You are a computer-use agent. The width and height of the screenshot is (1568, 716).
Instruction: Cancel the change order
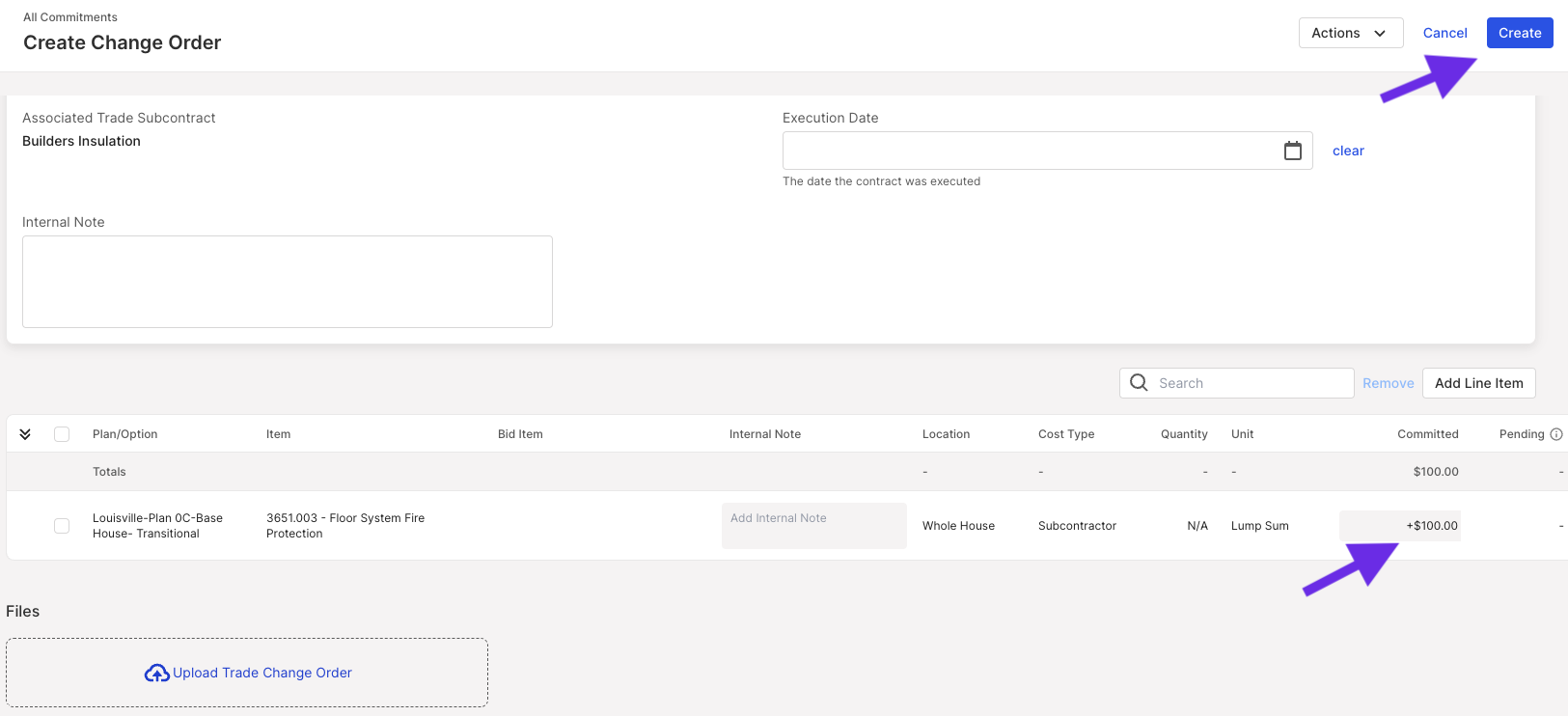1444,33
